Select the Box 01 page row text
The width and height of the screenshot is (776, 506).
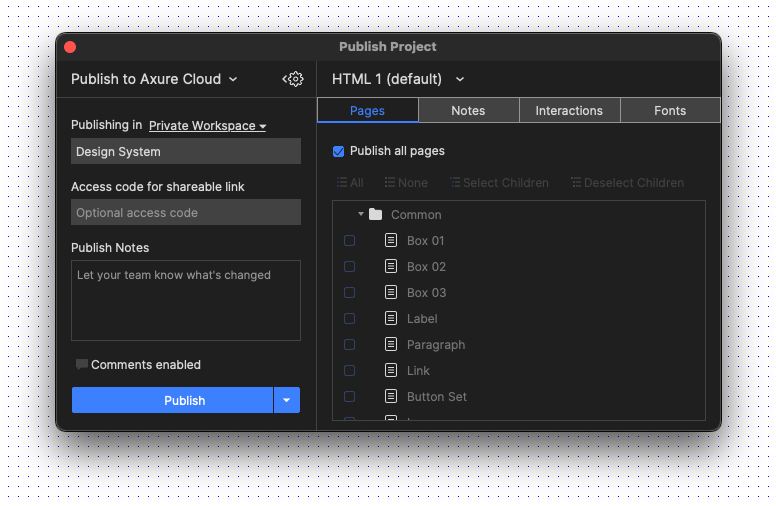[x=426, y=241]
